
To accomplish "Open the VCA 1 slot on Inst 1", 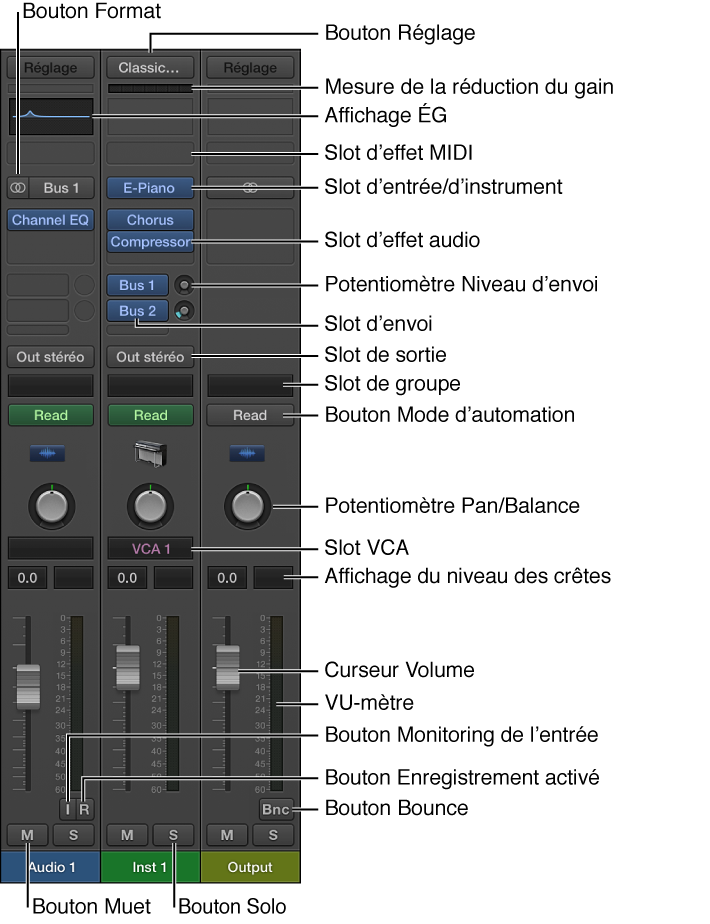I will [150, 548].
